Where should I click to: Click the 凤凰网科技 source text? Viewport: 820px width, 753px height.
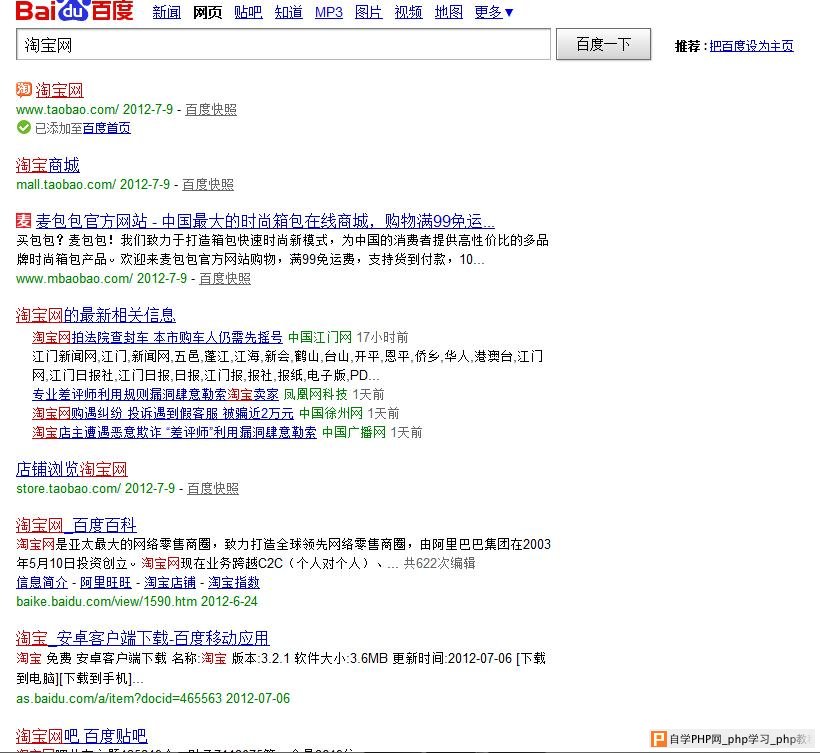(x=315, y=394)
